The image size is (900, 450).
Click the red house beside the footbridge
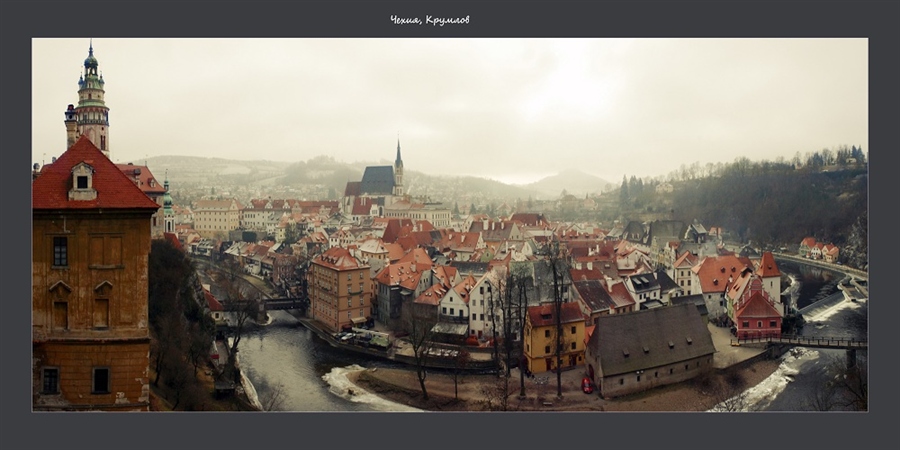pos(757,314)
